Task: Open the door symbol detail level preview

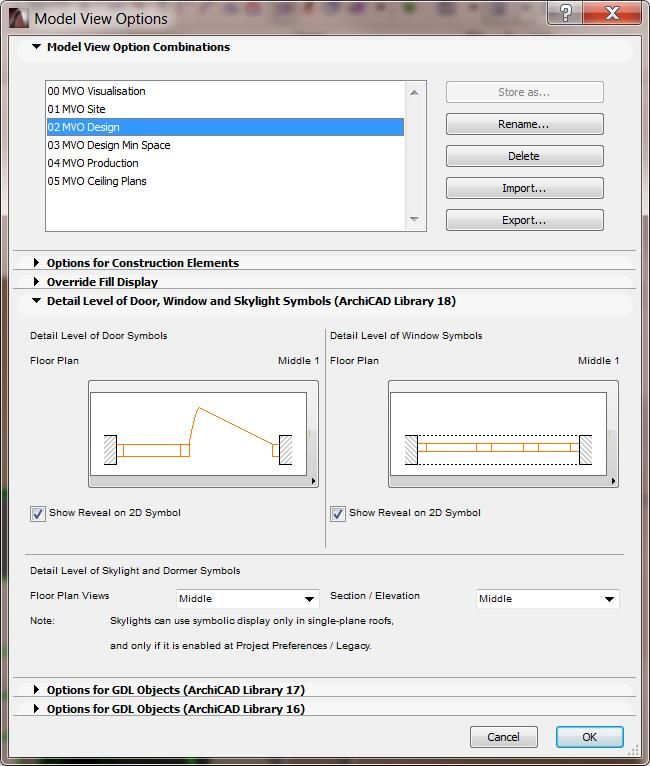Action: [x=203, y=434]
